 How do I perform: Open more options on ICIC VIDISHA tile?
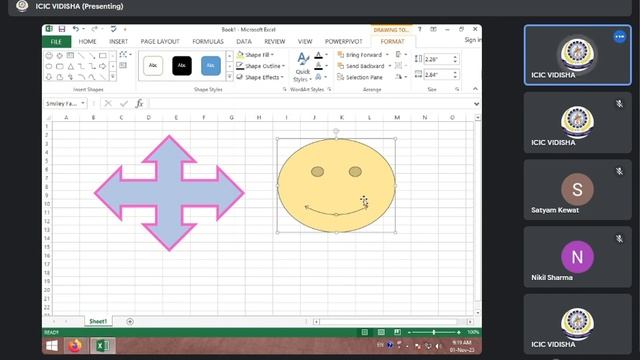pos(620,37)
